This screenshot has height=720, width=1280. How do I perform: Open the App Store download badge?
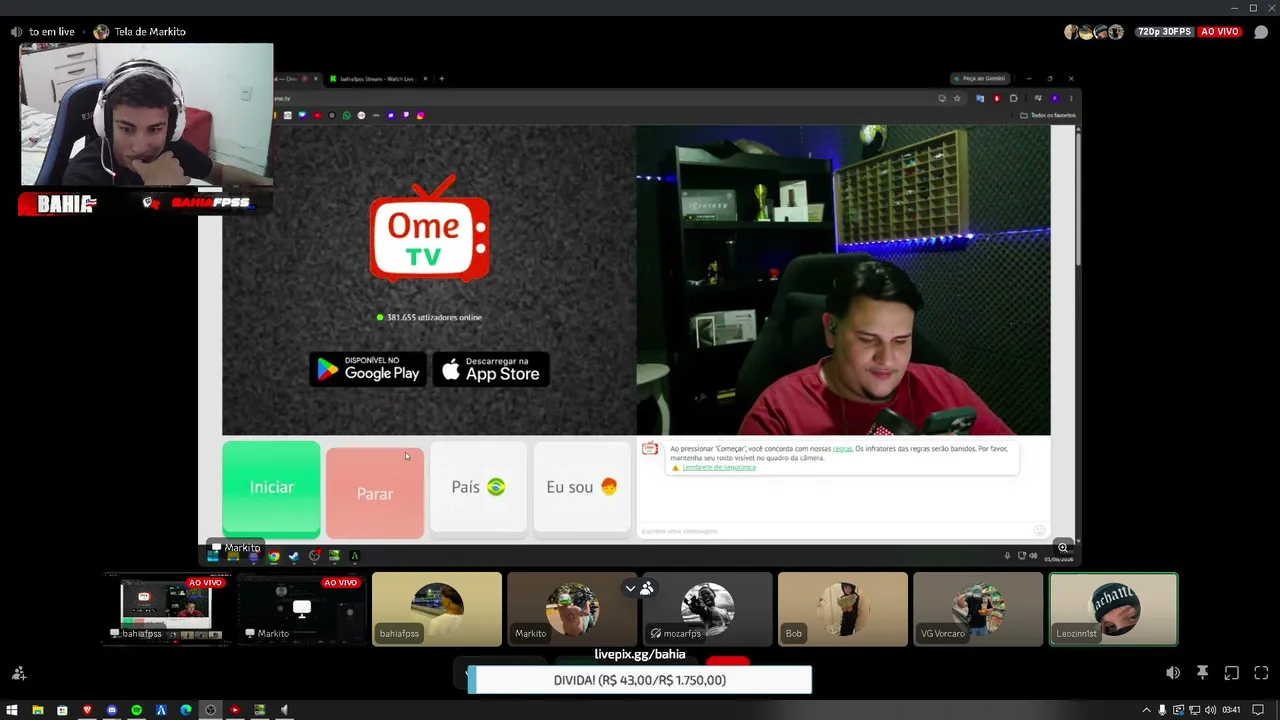pos(491,370)
